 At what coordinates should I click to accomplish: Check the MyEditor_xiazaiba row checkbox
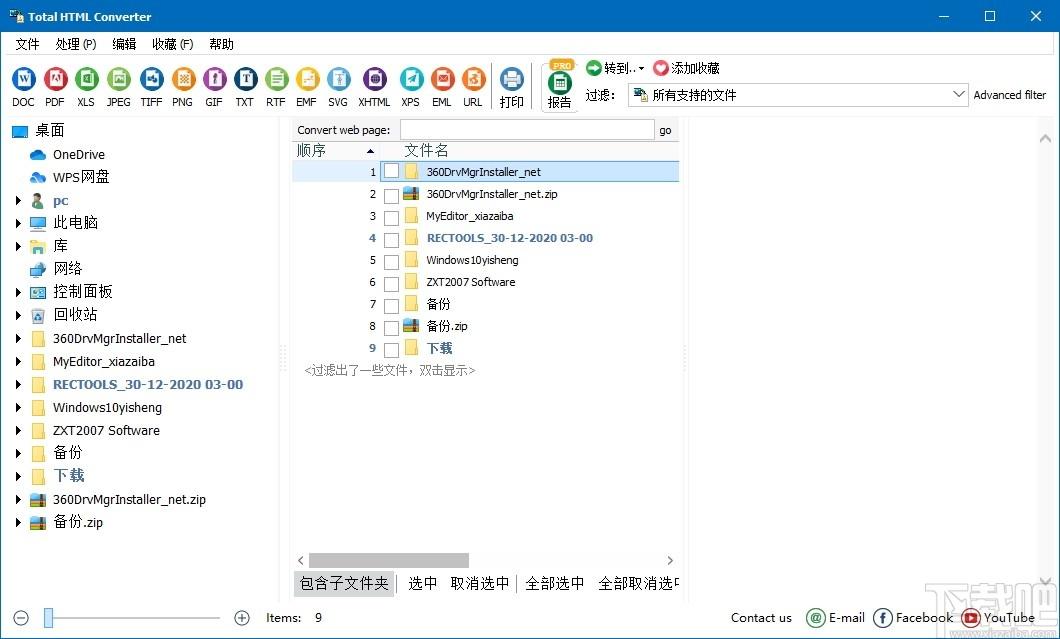click(391, 218)
